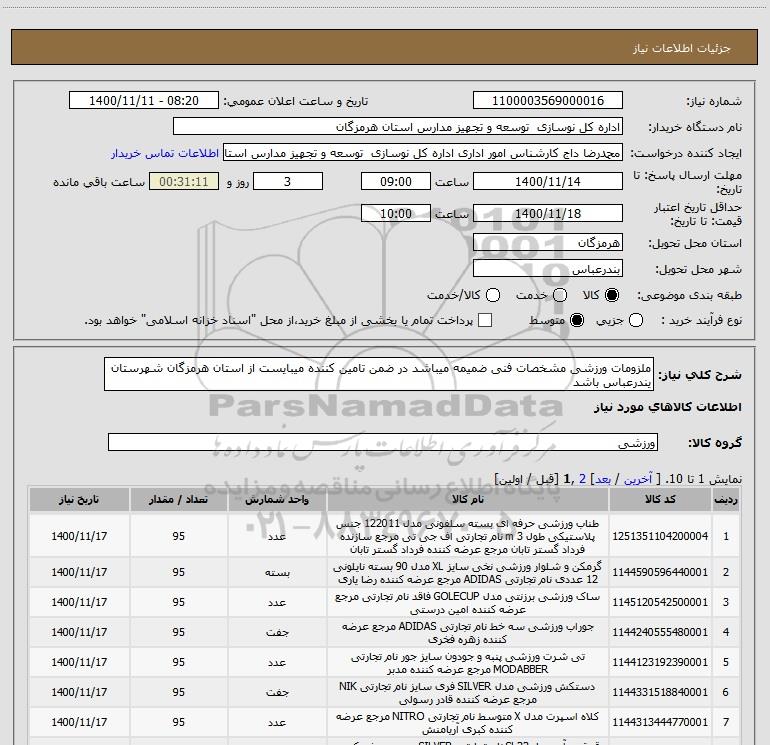The image size is (770, 745).
Task: Click the 09:00 deadline time field
Action: pos(396,181)
